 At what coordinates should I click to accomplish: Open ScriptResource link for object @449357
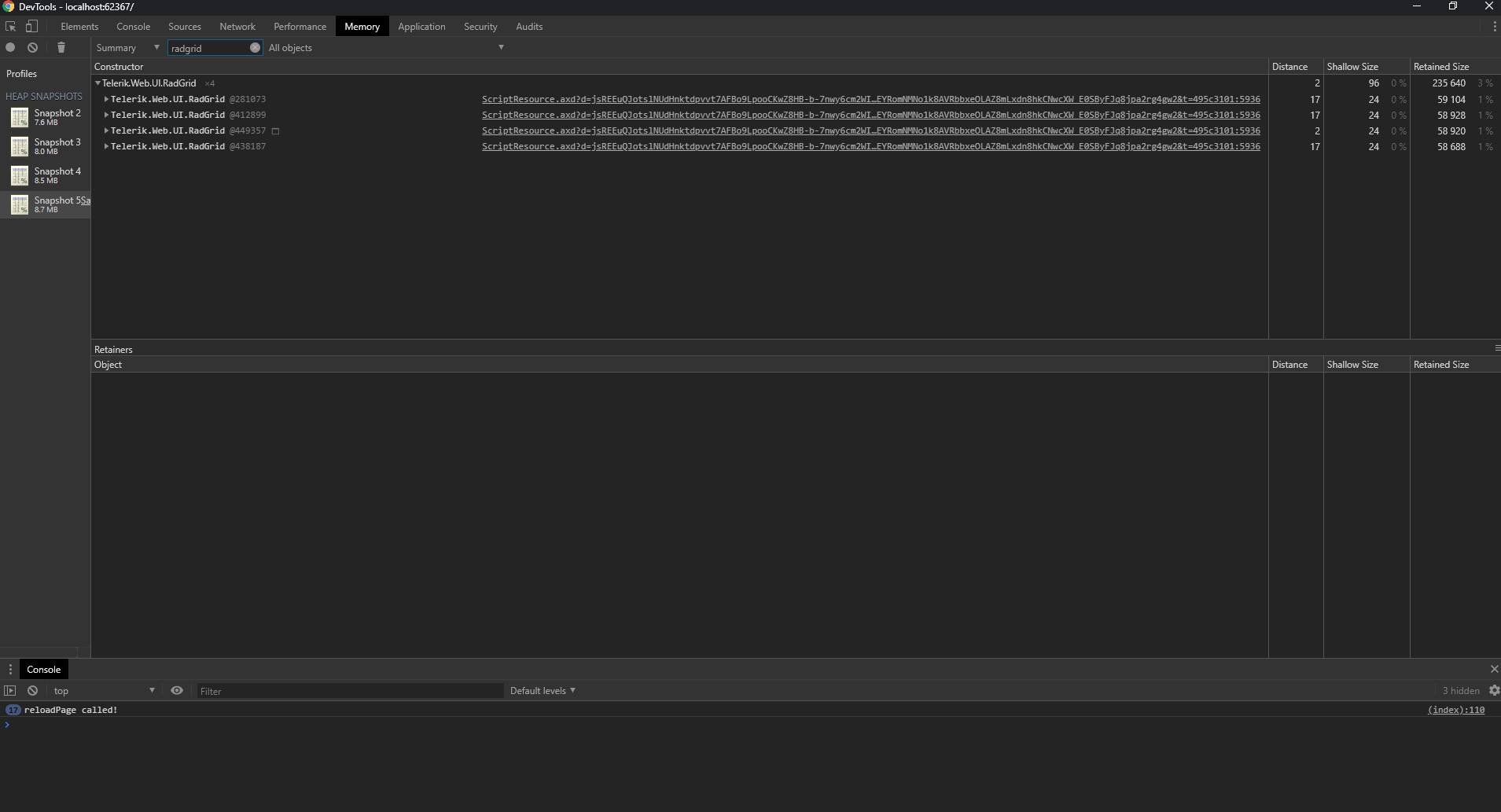click(x=871, y=131)
